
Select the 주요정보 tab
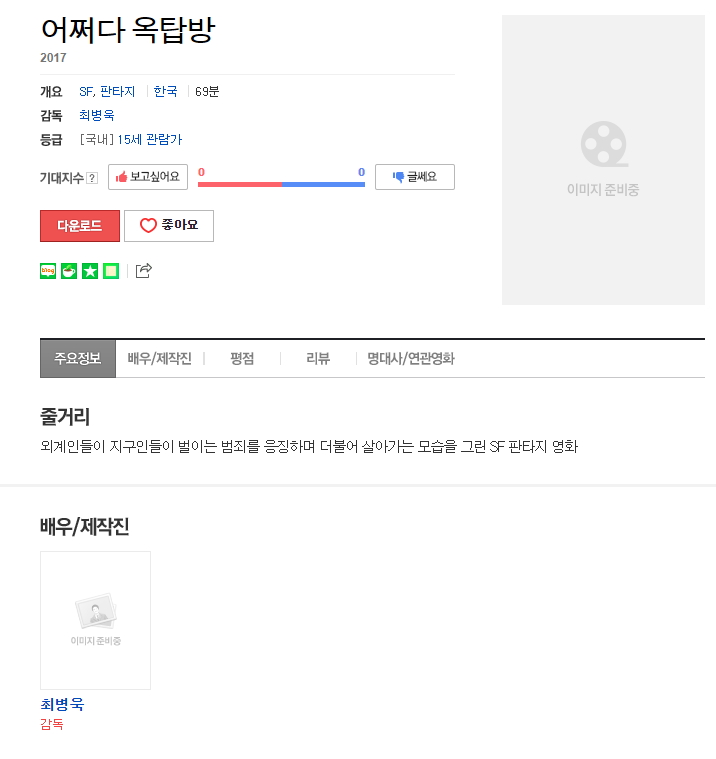coord(78,359)
